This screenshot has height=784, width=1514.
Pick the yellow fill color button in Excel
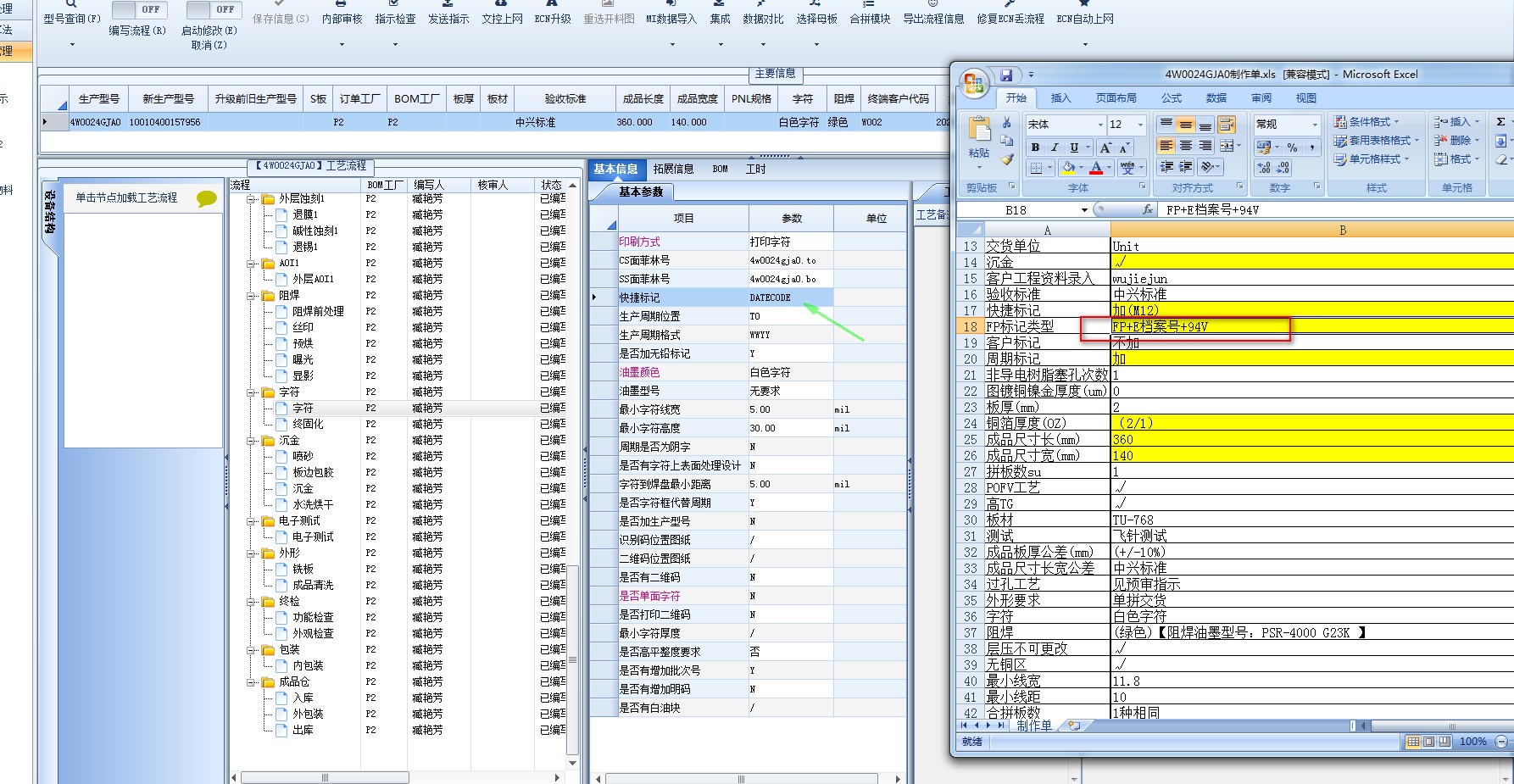(x=1068, y=168)
